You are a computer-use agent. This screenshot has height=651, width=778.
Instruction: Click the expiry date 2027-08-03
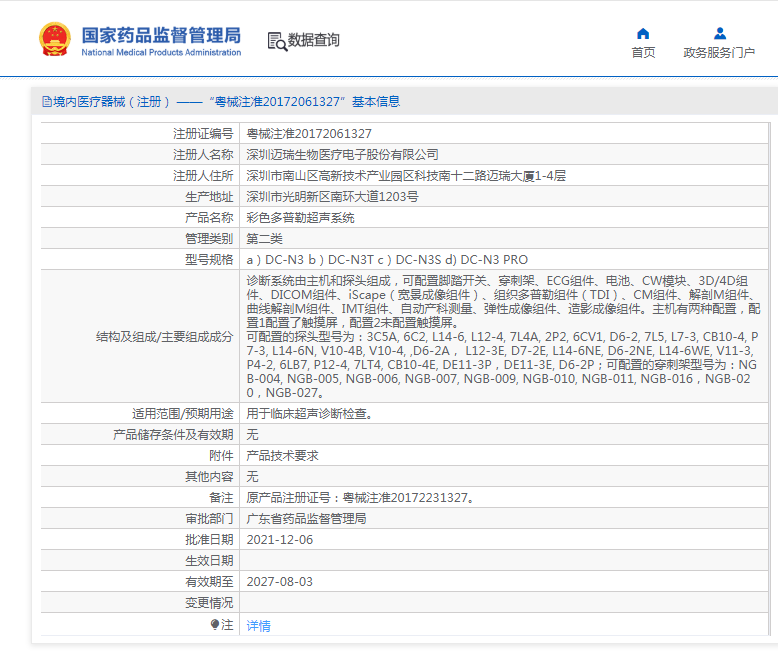click(x=279, y=581)
